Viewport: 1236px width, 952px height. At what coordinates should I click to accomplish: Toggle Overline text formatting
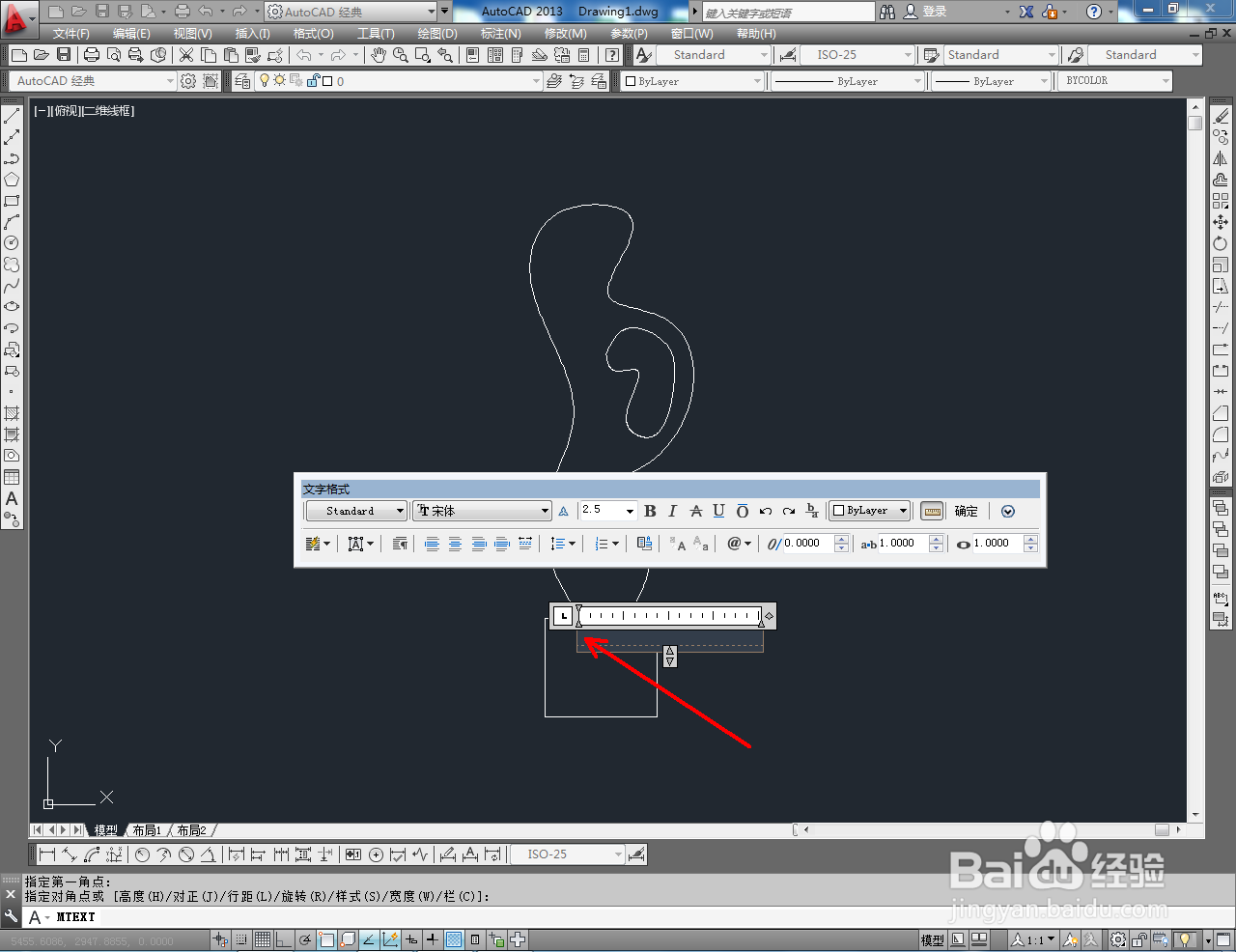[743, 511]
